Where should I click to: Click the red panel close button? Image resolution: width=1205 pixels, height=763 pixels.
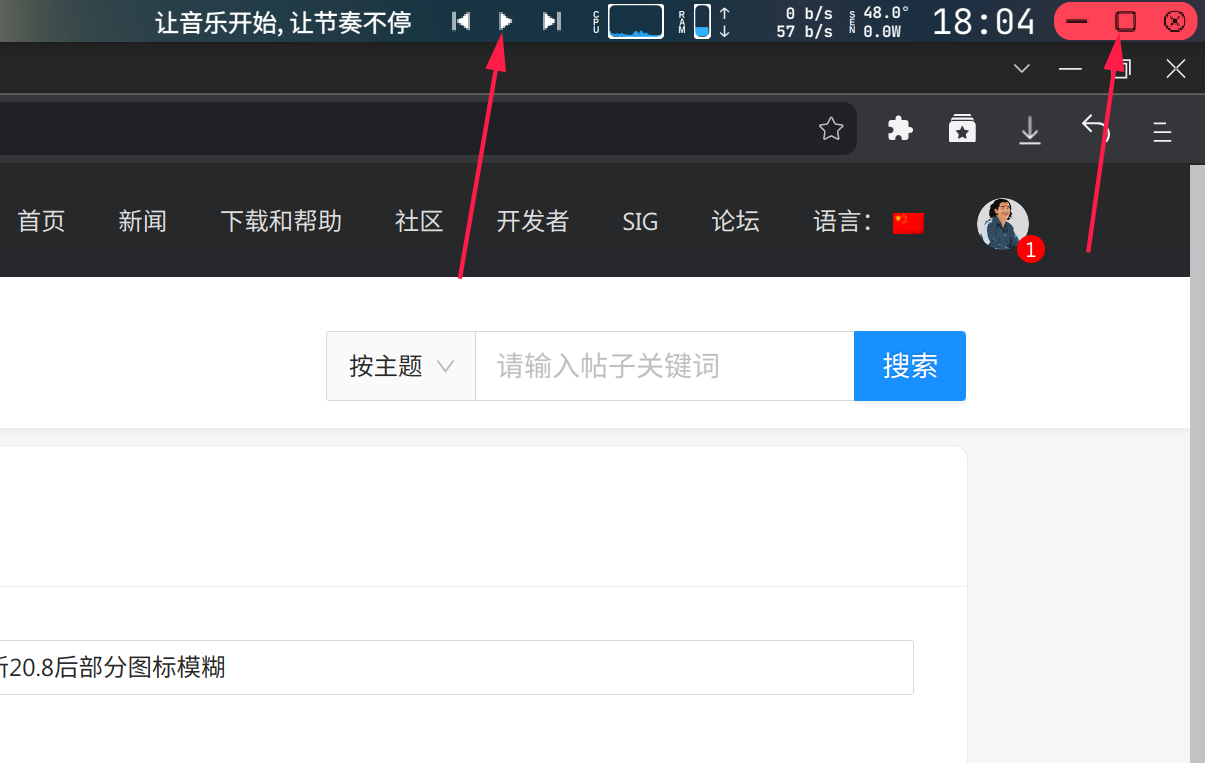1175,21
